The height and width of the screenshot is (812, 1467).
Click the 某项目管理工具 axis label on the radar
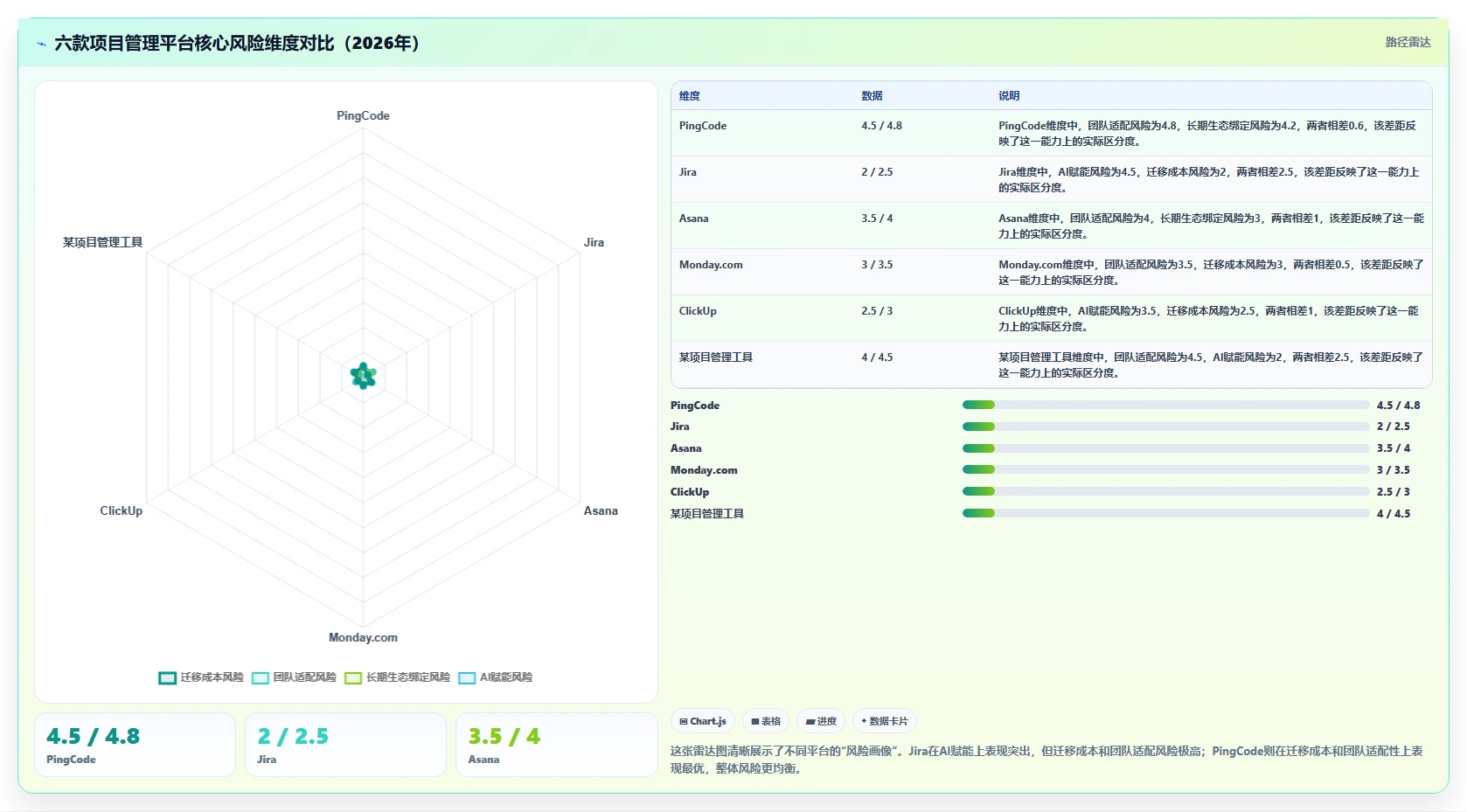click(x=102, y=242)
